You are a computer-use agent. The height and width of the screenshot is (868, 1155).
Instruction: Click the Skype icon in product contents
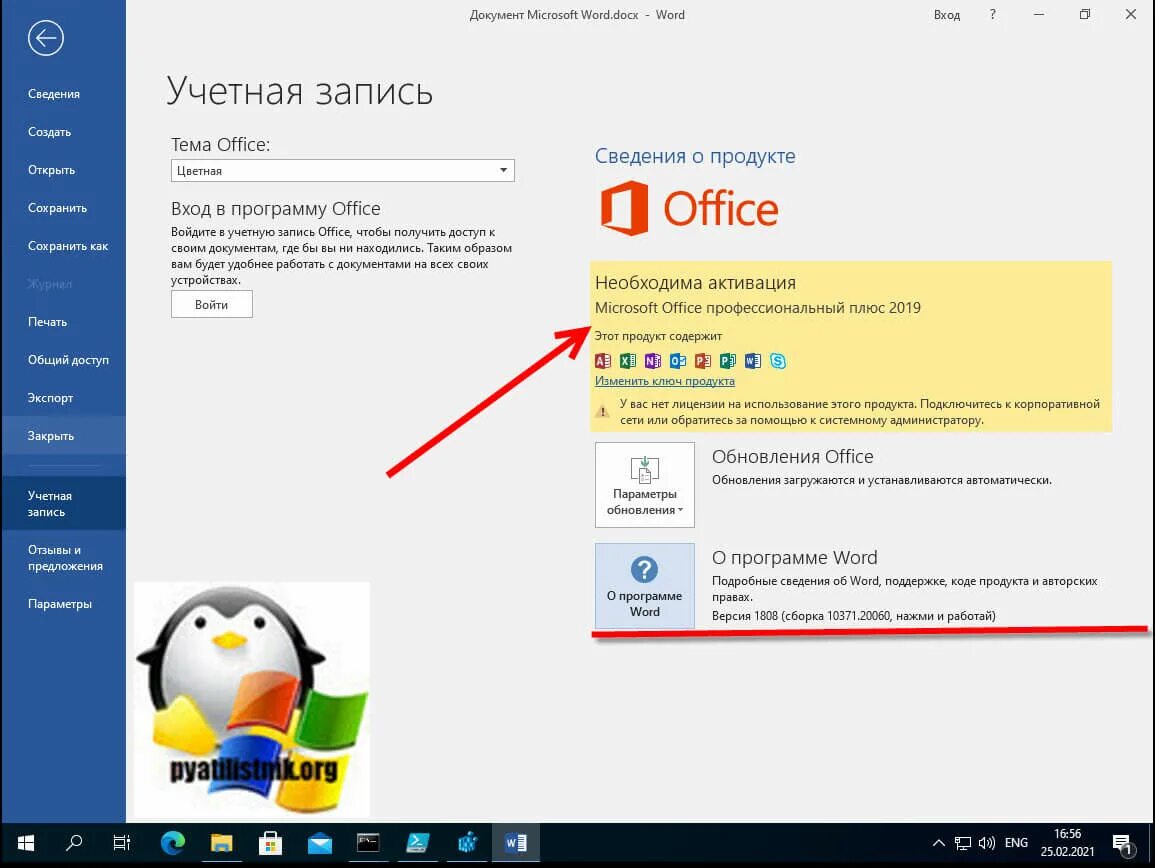778,360
